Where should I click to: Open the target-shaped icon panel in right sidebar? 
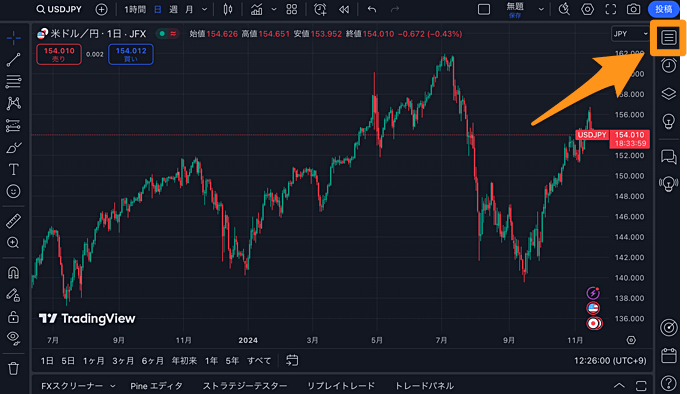(669, 327)
